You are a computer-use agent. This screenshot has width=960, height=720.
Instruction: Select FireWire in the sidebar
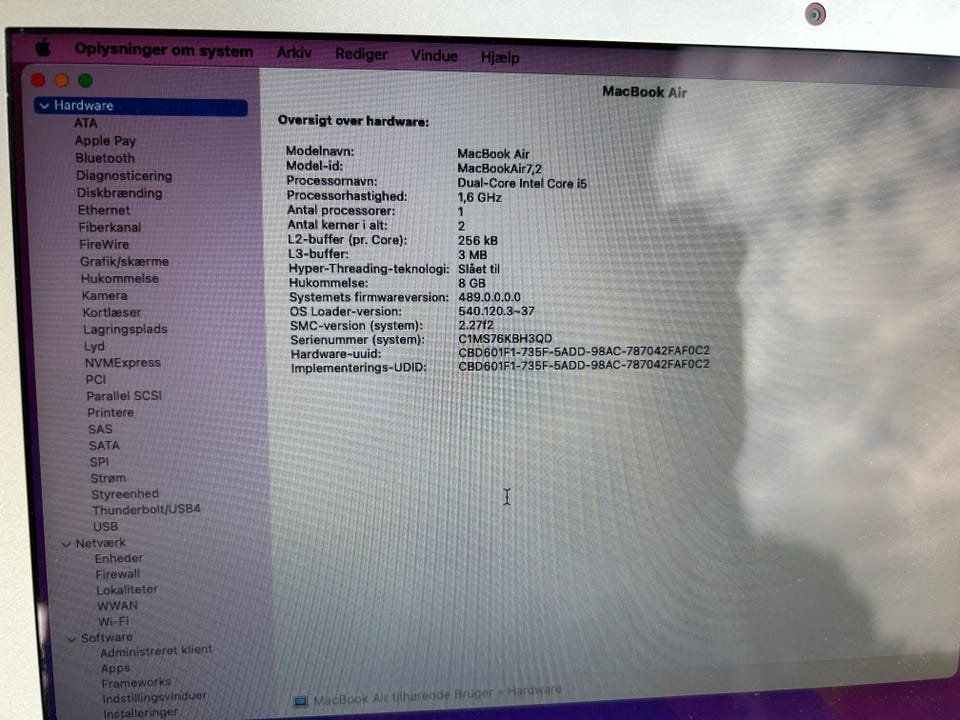[103, 244]
